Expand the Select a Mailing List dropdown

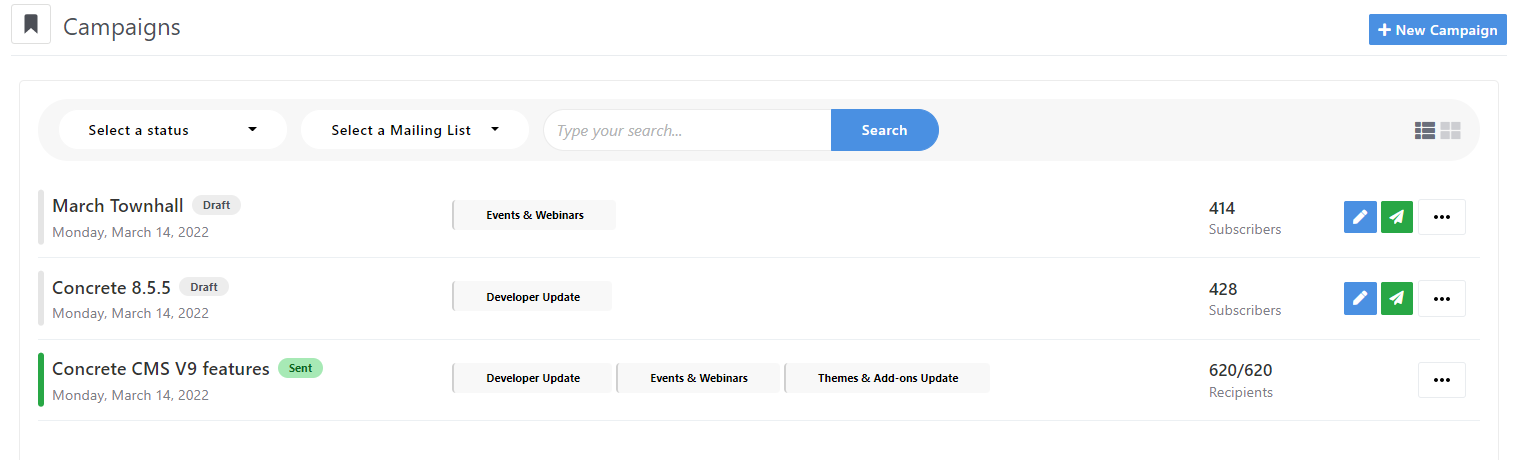[414, 130]
